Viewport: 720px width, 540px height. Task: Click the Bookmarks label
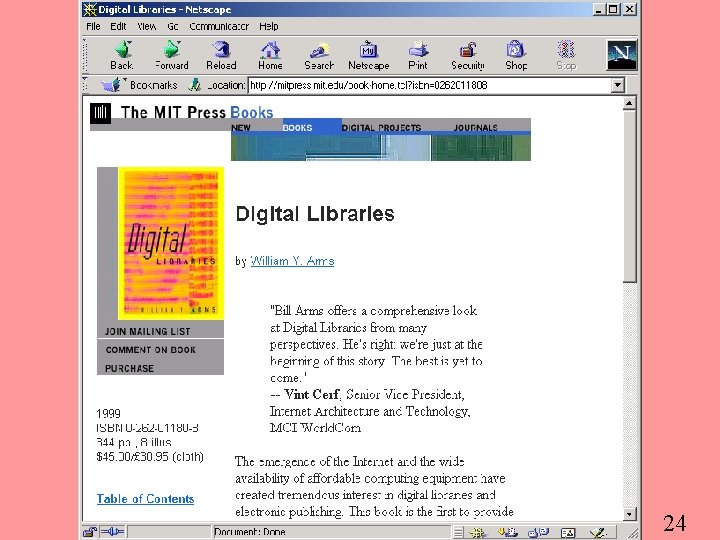pyautogui.click(x=153, y=85)
